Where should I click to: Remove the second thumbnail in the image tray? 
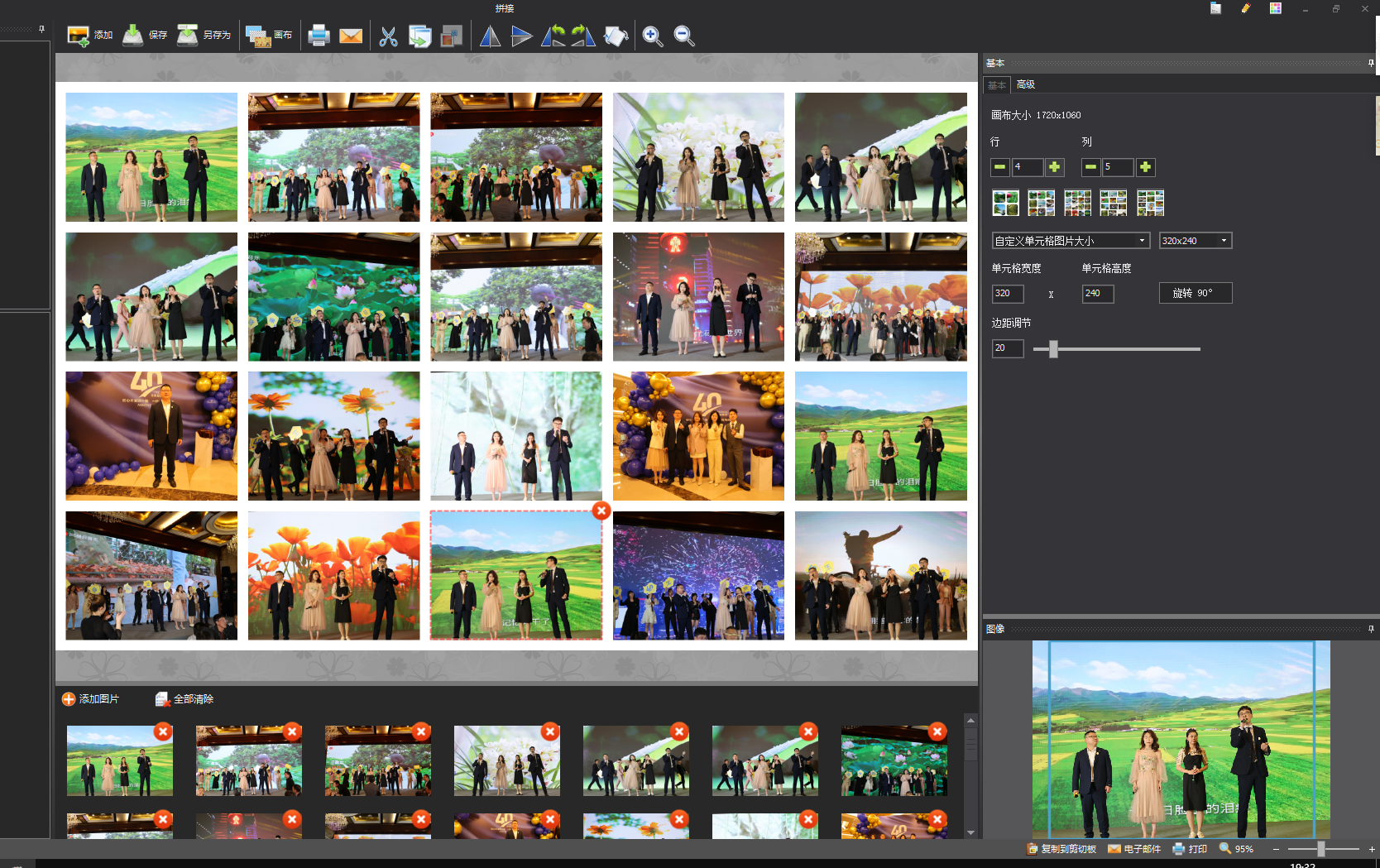coord(292,731)
